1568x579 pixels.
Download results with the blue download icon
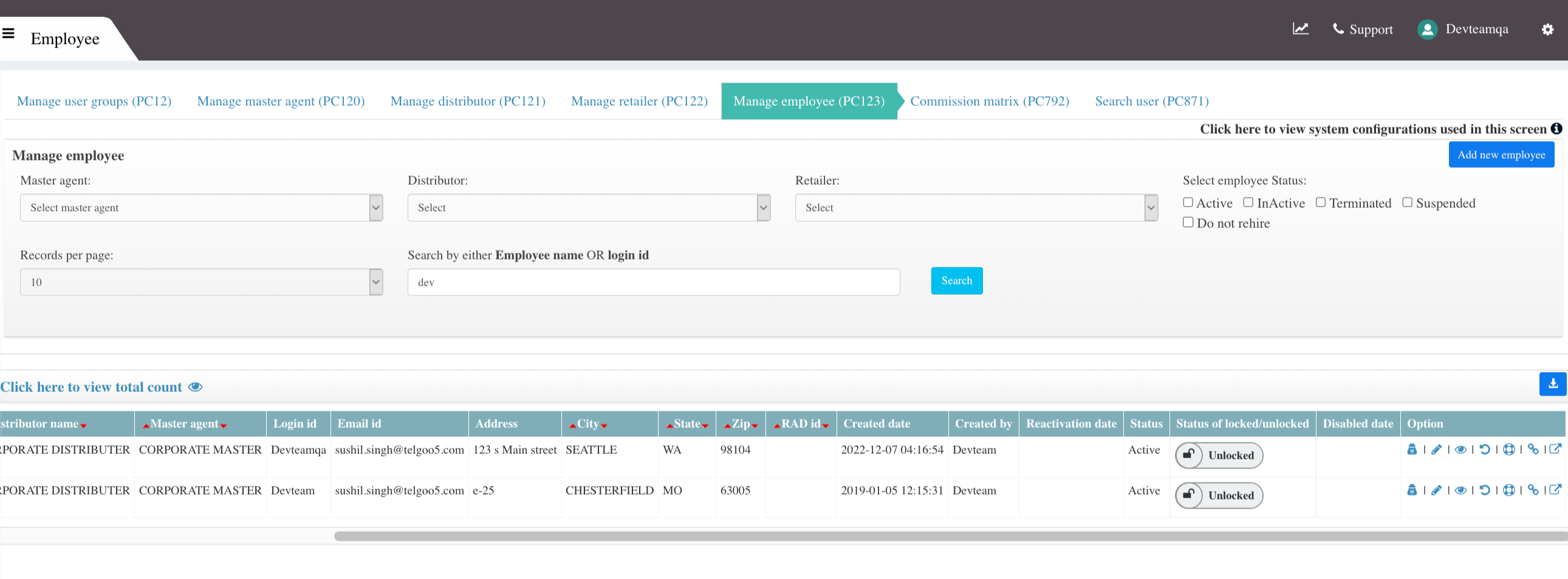coord(1553,383)
